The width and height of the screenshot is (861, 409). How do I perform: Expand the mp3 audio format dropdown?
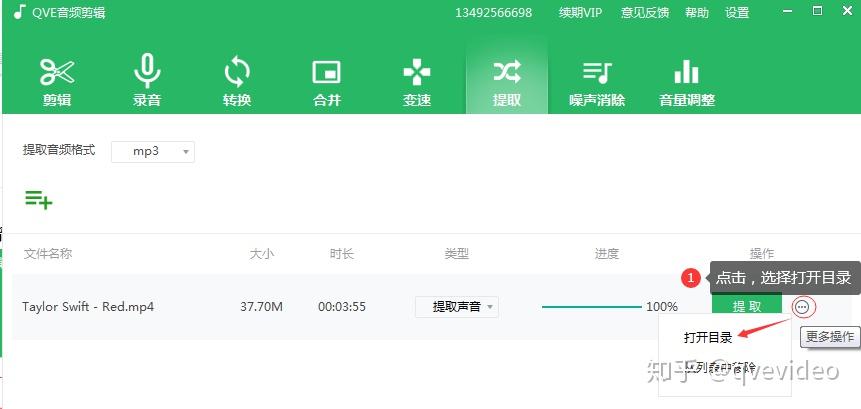pyautogui.click(x=153, y=152)
